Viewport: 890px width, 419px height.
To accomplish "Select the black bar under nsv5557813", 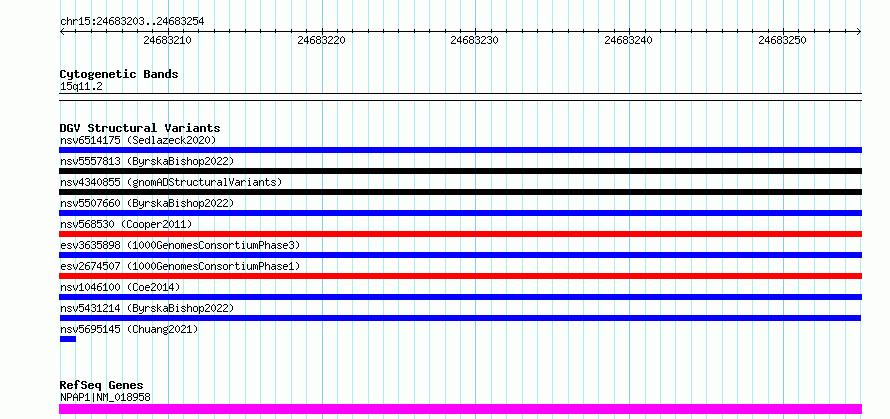I will coord(460,171).
